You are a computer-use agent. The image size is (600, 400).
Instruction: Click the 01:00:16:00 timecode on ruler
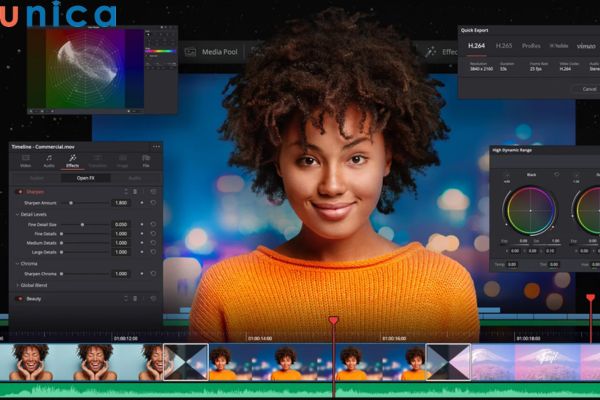click(x=393, y=339)
